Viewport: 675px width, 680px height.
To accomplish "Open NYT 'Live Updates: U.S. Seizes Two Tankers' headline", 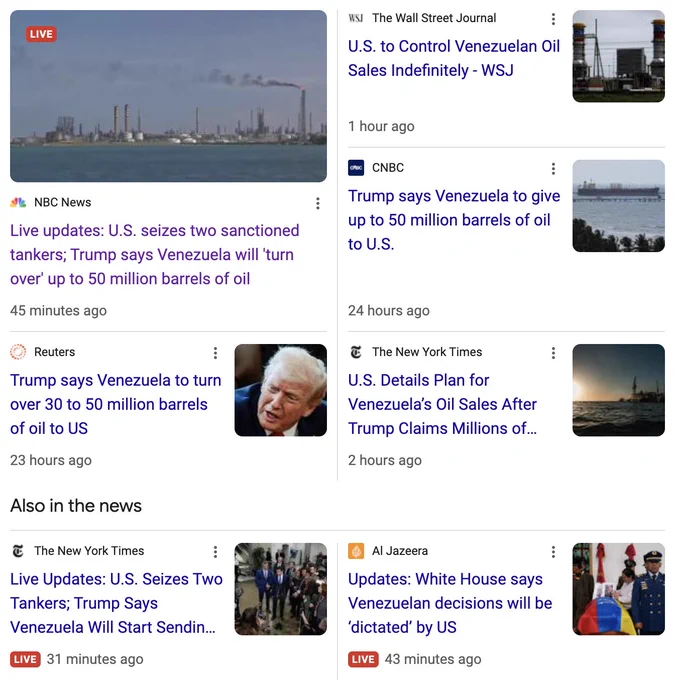I will tap(116, 603).
